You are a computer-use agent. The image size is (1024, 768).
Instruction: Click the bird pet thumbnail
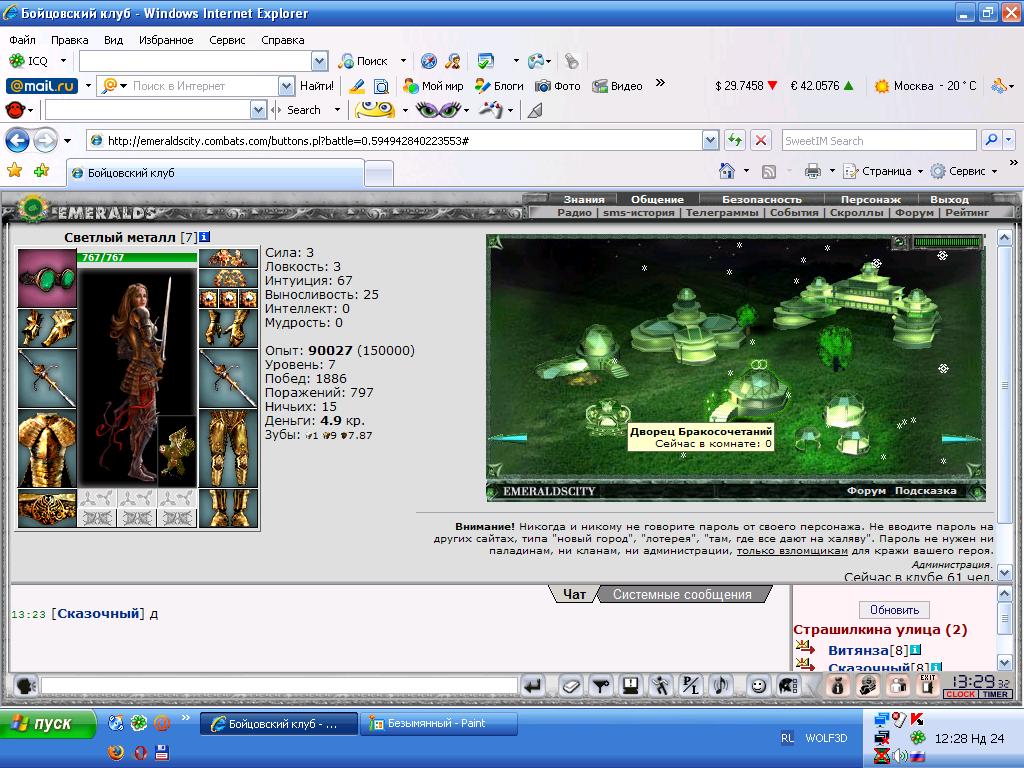coord(177,451)
